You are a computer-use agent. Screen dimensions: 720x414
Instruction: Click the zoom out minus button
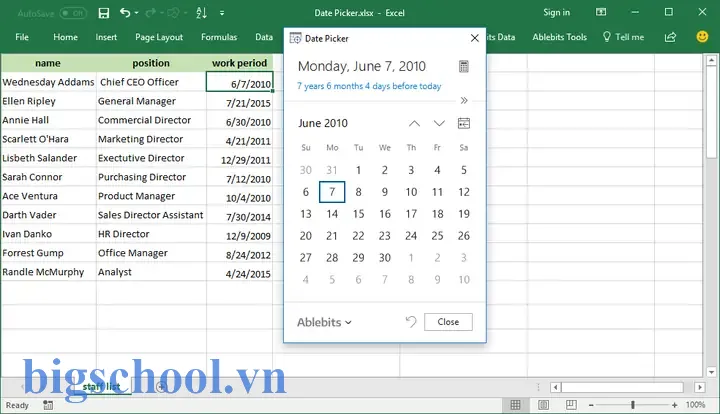point(591,405)
